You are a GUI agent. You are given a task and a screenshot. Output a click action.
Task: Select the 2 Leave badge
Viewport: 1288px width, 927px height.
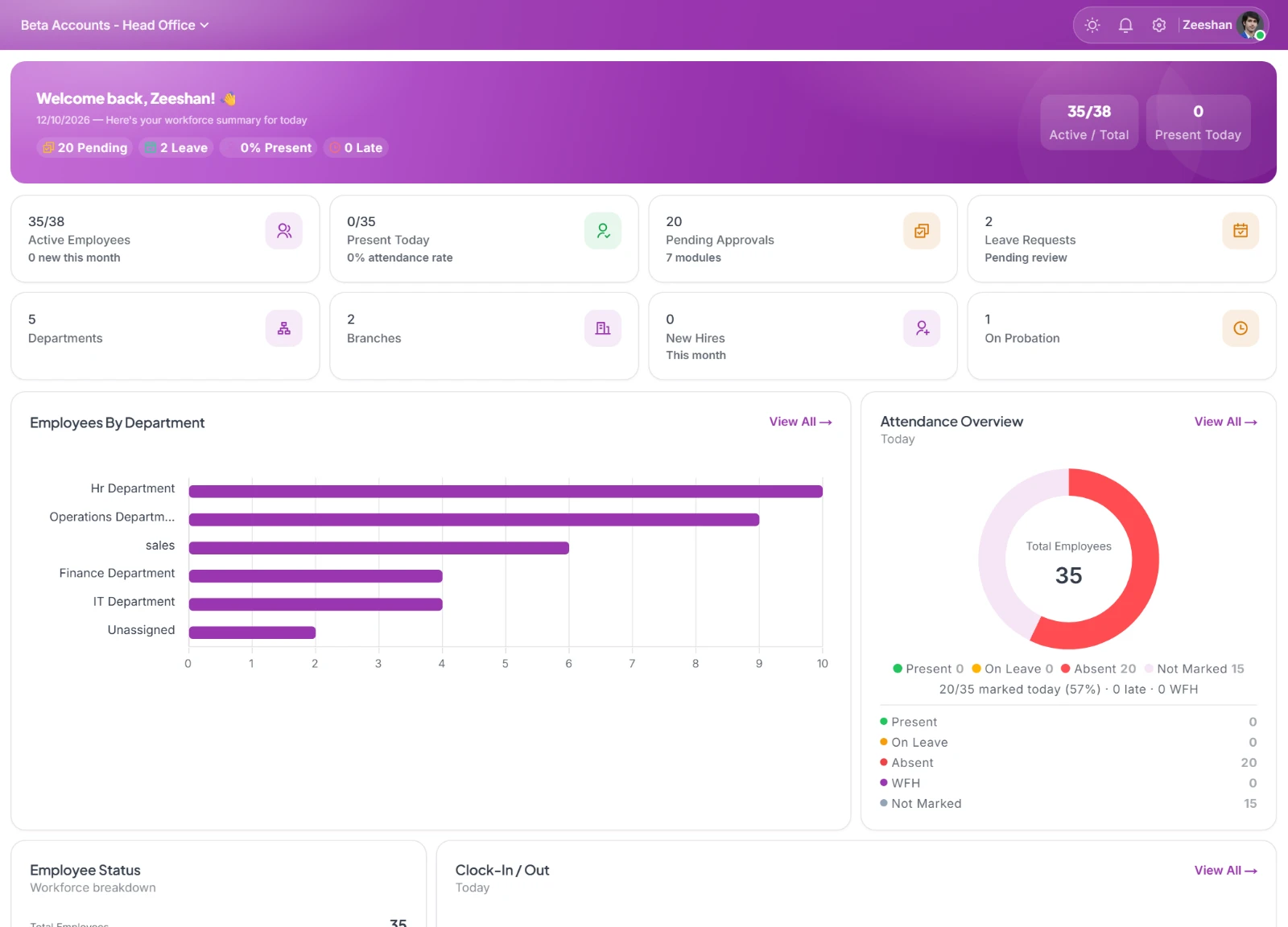175,148
